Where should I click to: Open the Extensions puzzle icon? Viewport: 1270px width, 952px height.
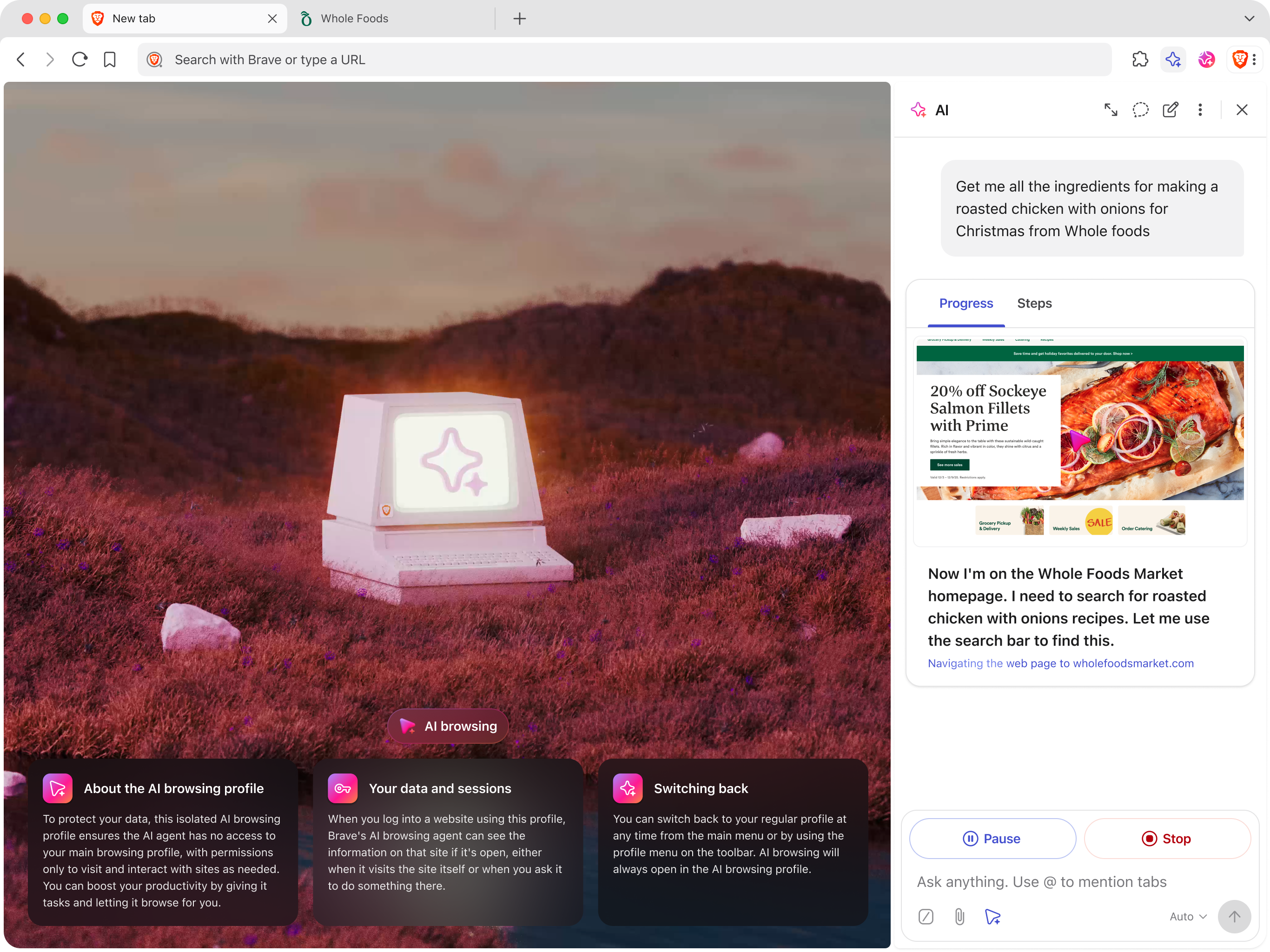1140,59
